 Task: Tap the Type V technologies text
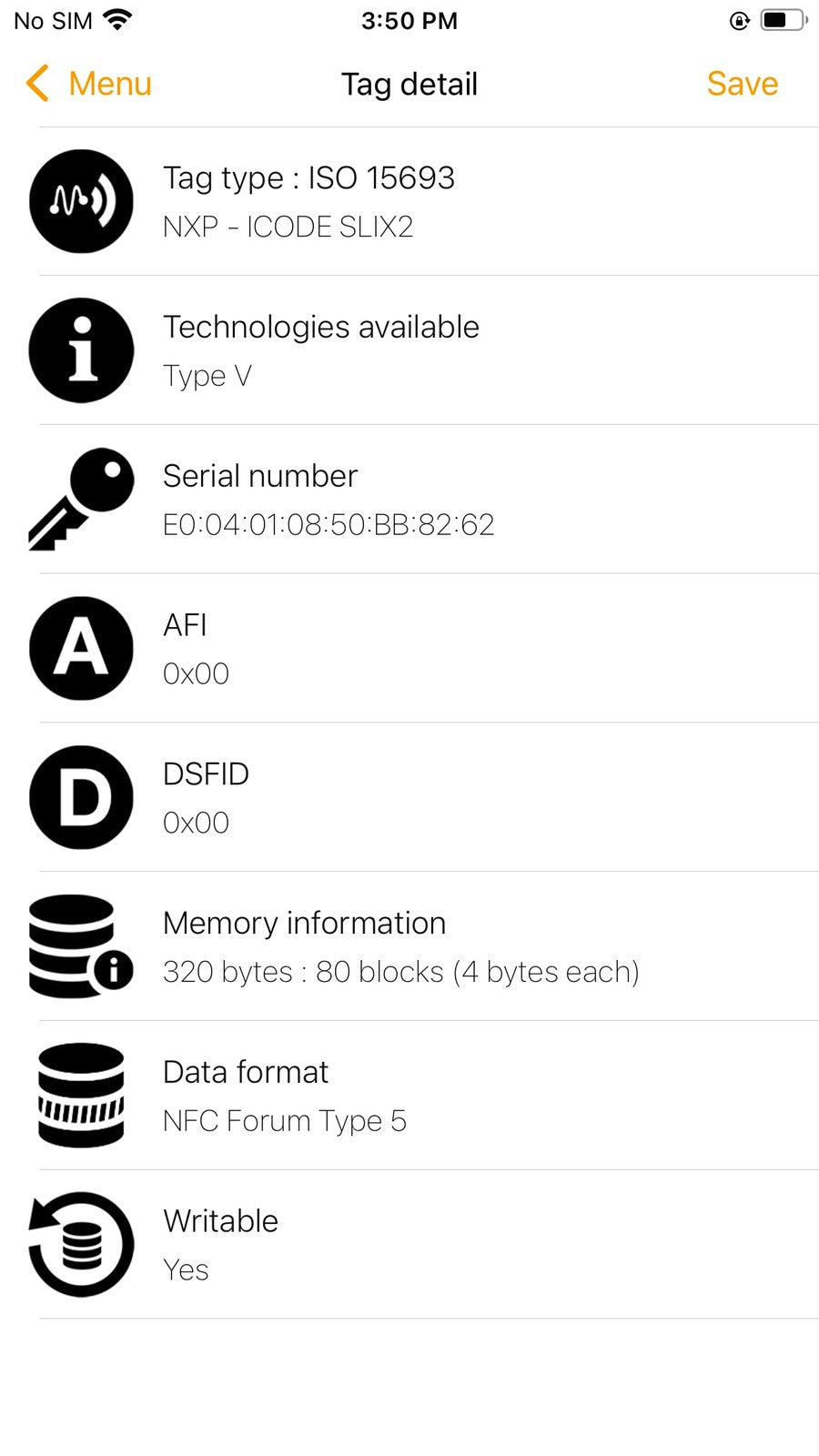(x=207, y=376)
